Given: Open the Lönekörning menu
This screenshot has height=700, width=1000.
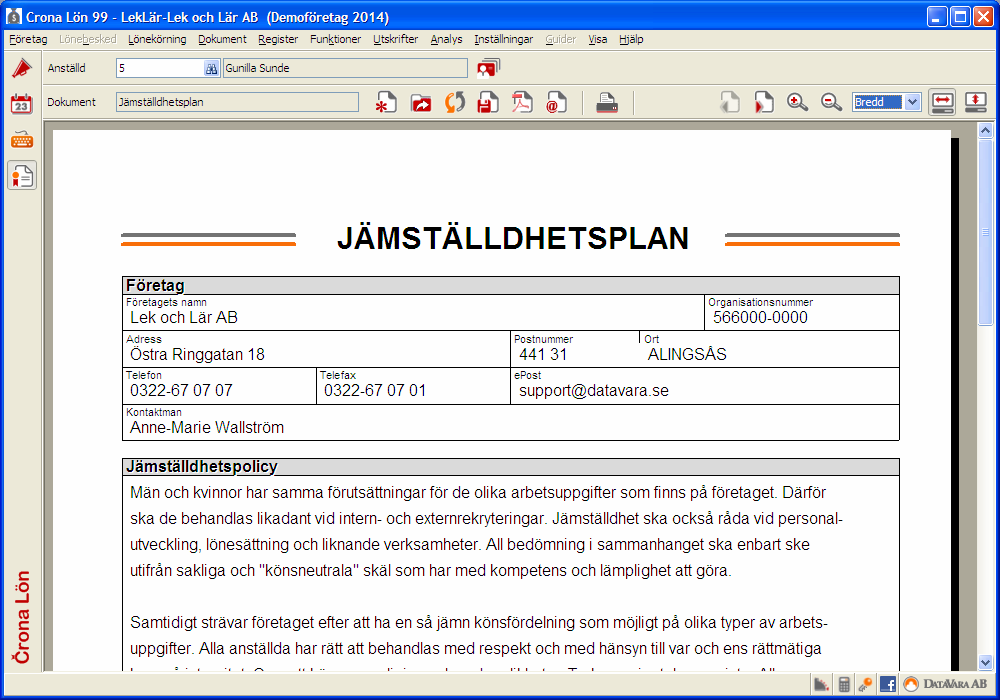Looking at the screenshot, I should point(157,39).
